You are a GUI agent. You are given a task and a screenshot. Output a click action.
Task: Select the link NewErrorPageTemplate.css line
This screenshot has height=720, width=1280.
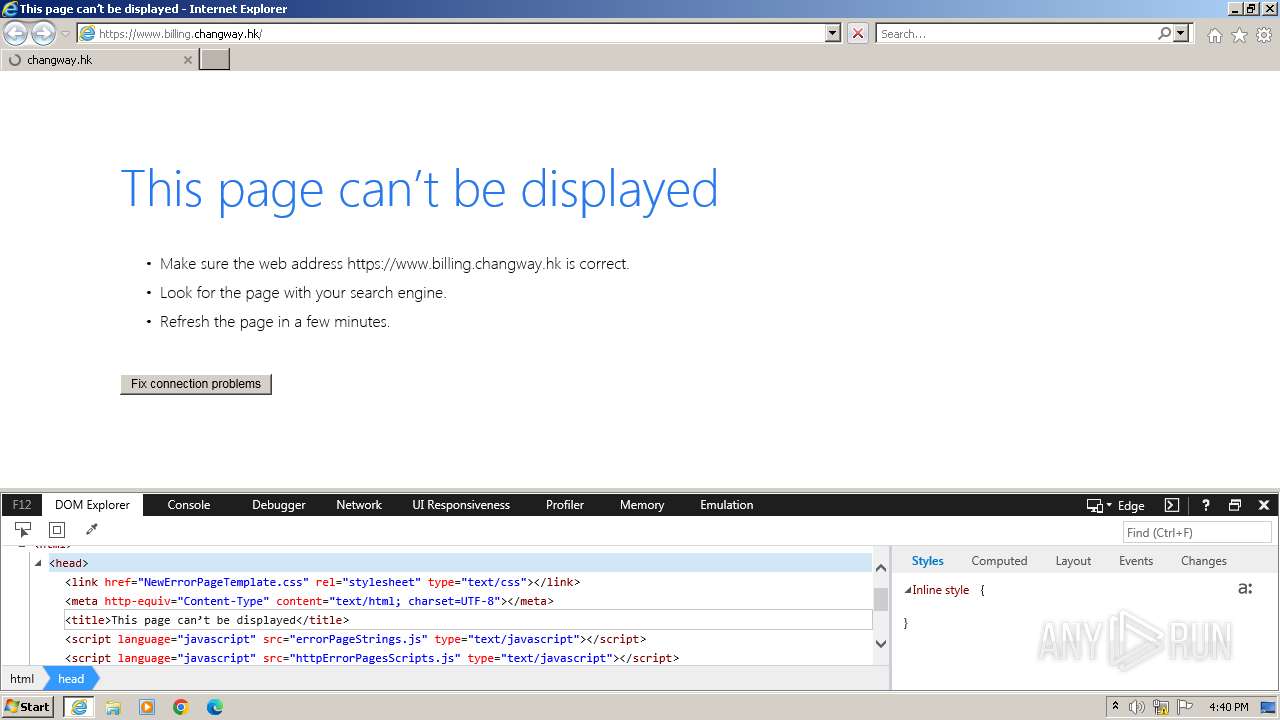[323, 582]
